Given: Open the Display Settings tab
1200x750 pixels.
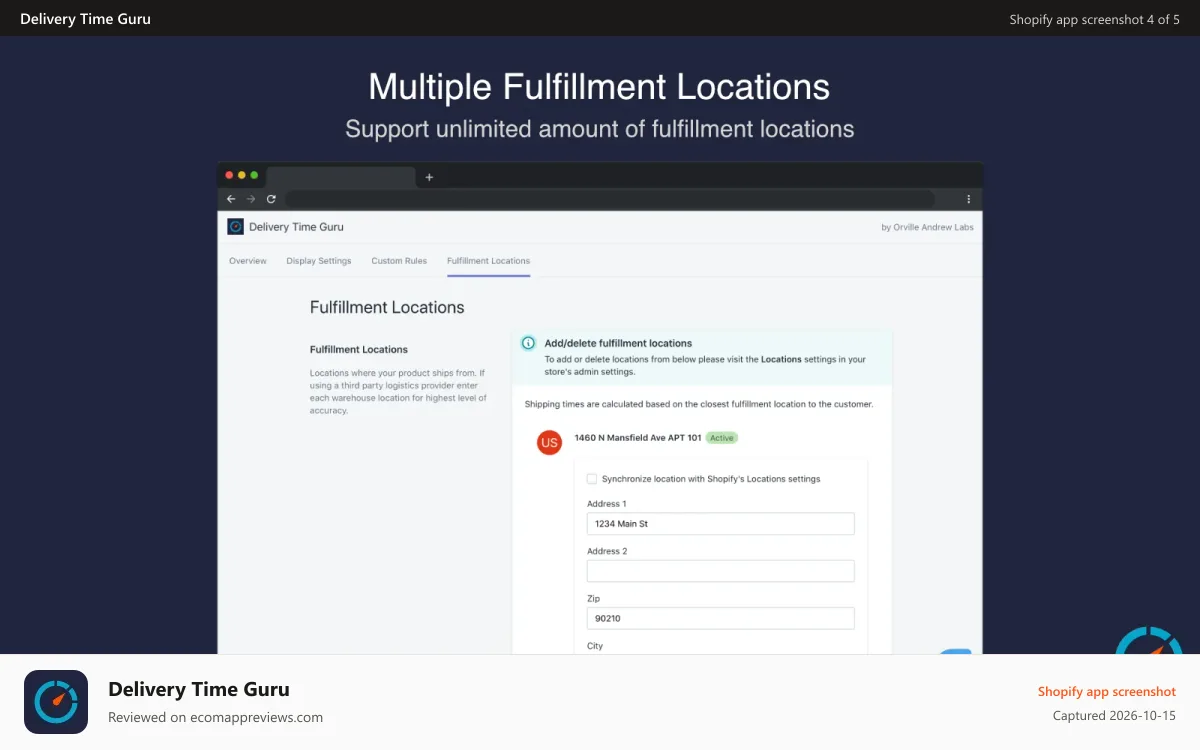Looking at the screenshot, I should click(x=319, y=261).
